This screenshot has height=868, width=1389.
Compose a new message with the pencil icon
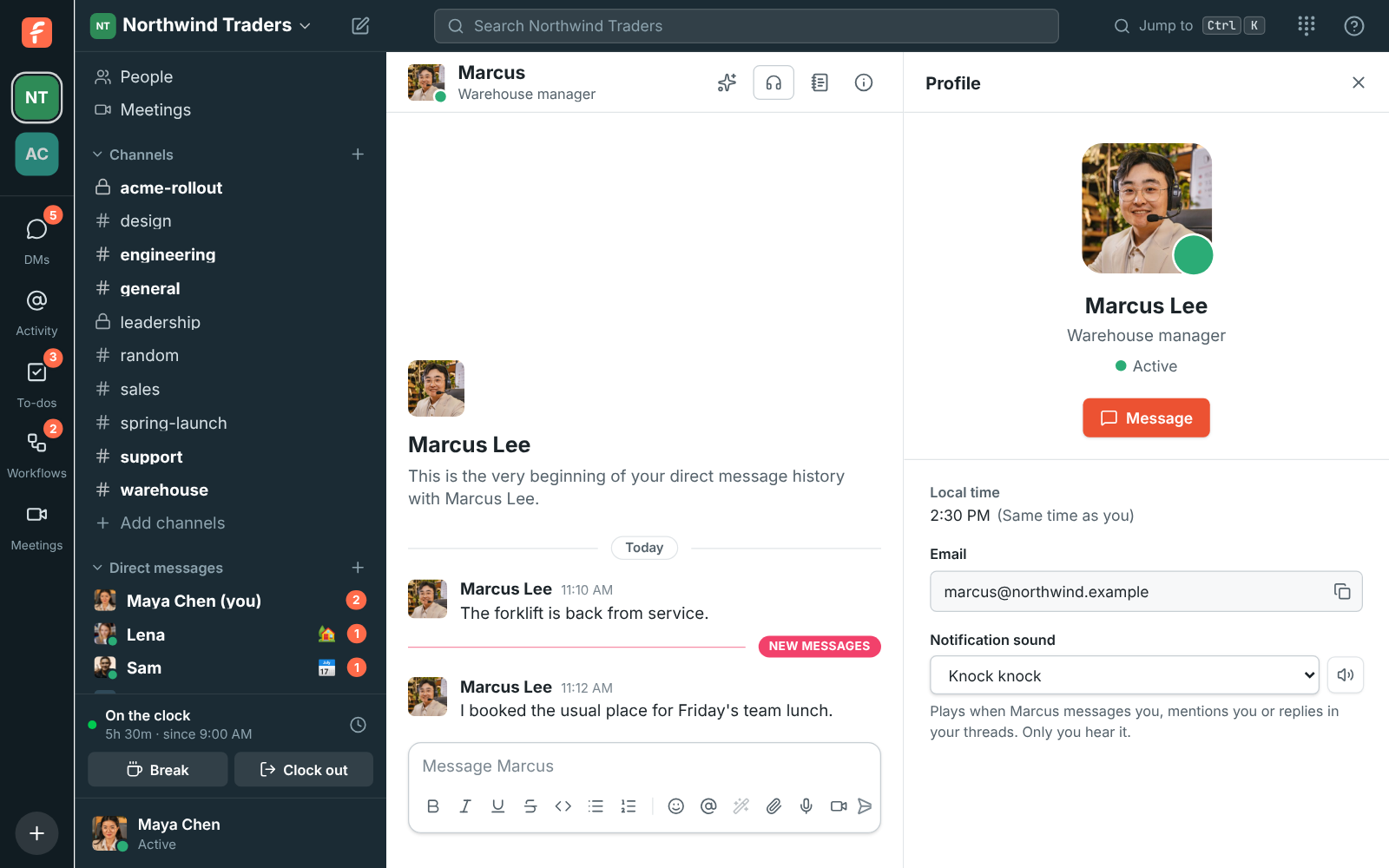pyautogui.click(x=360, y=26)
